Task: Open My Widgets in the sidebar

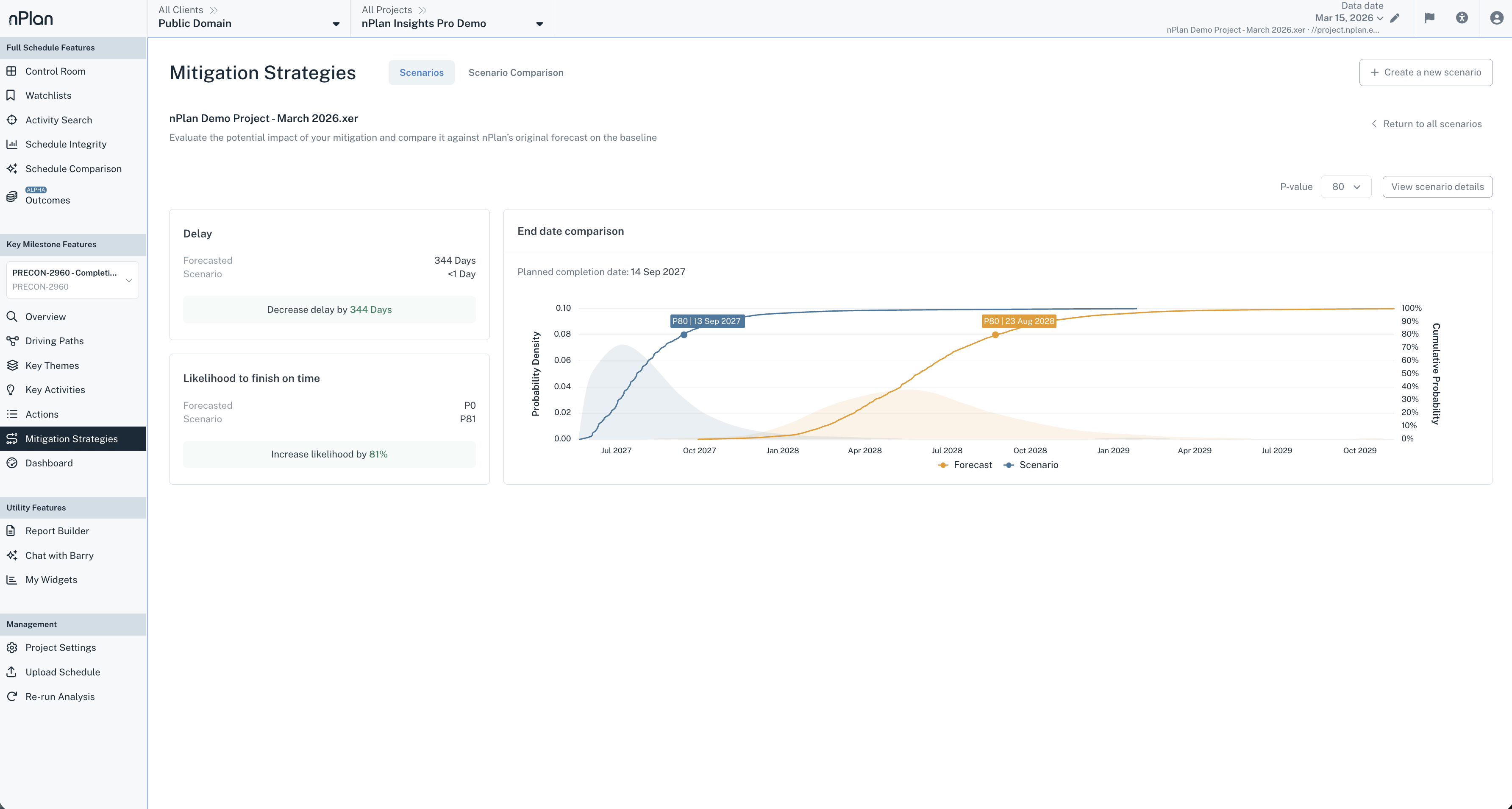Action: [x=73, y=580]
